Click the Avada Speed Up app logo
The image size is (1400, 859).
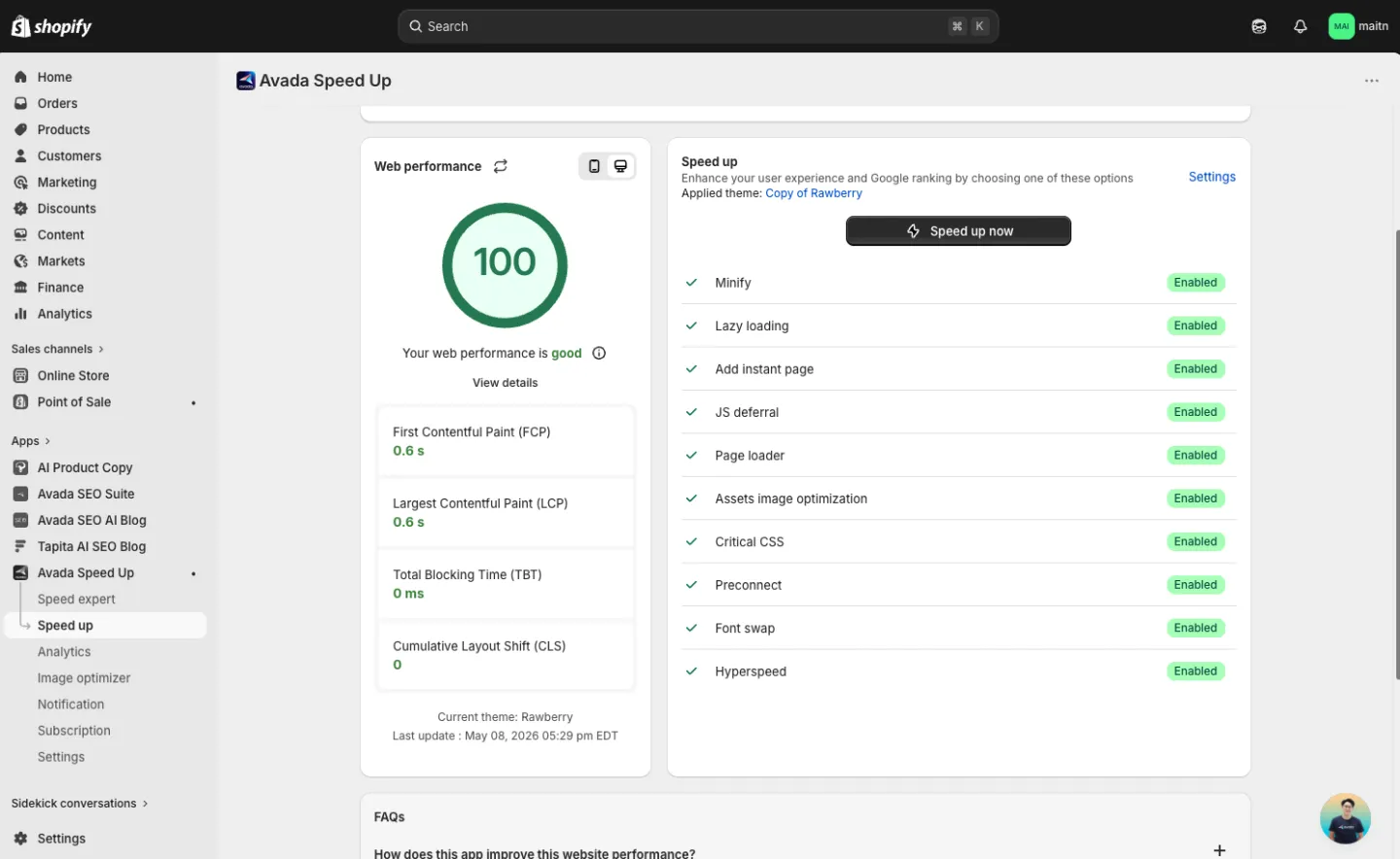pos(246,81)
